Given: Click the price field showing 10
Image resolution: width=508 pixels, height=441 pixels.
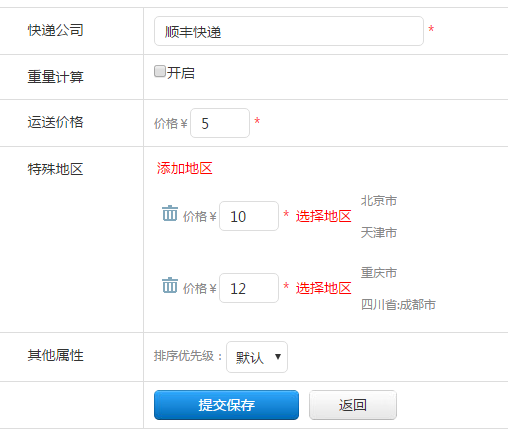Looking at the screenshot, I should [249, 216].
